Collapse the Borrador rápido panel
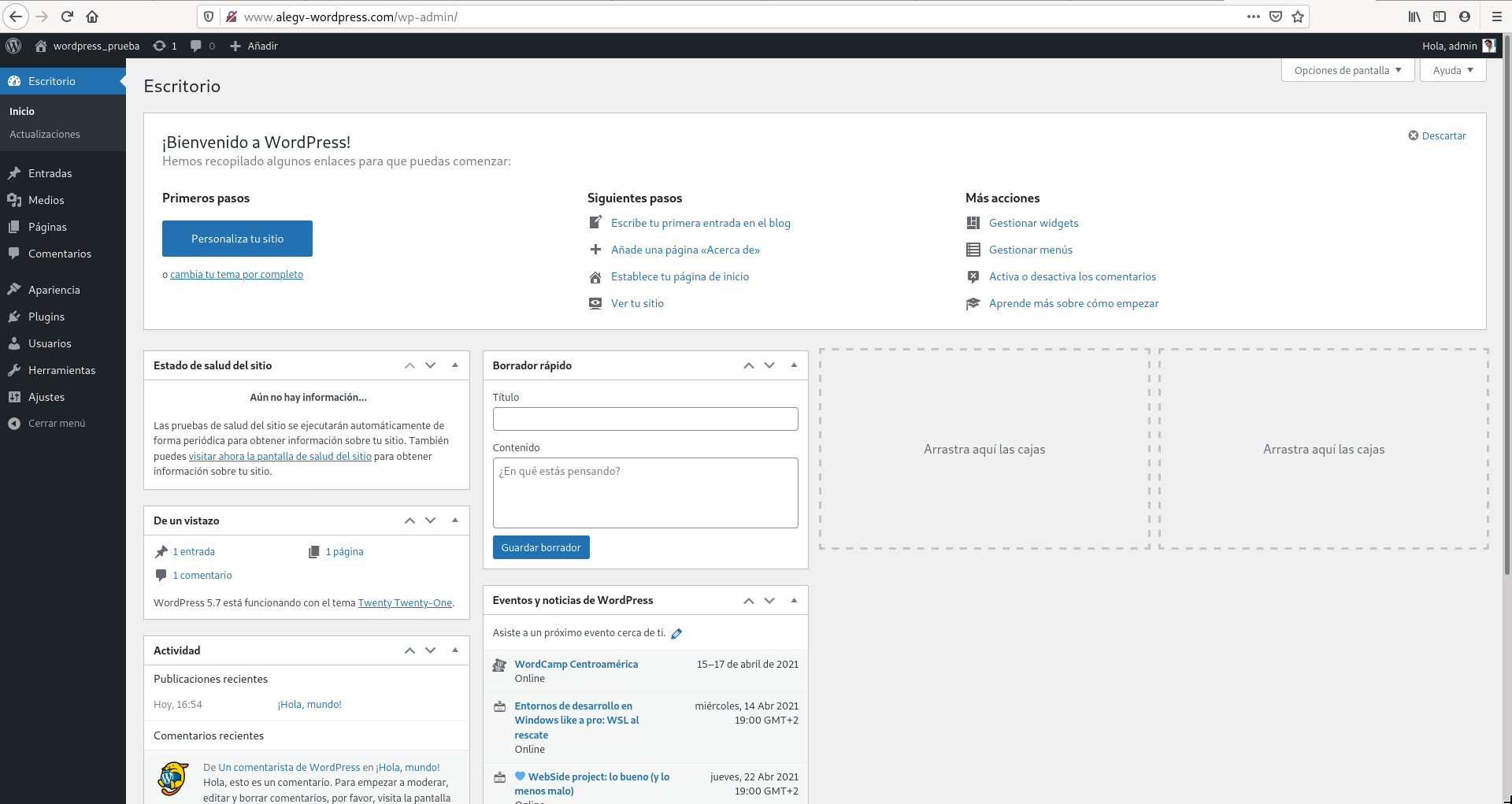The image size is (1512, 804). point(794,365)
